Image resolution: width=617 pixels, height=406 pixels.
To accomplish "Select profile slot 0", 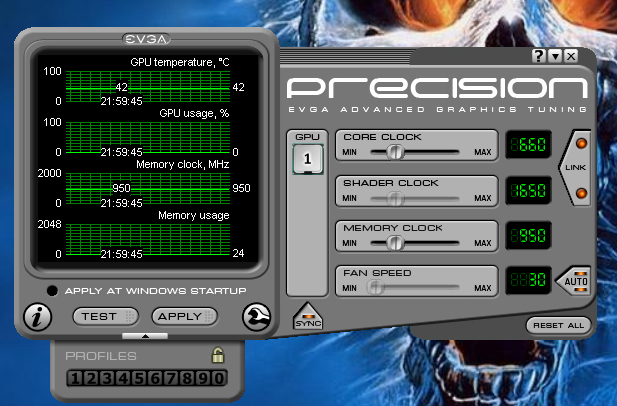I will 219,378.
